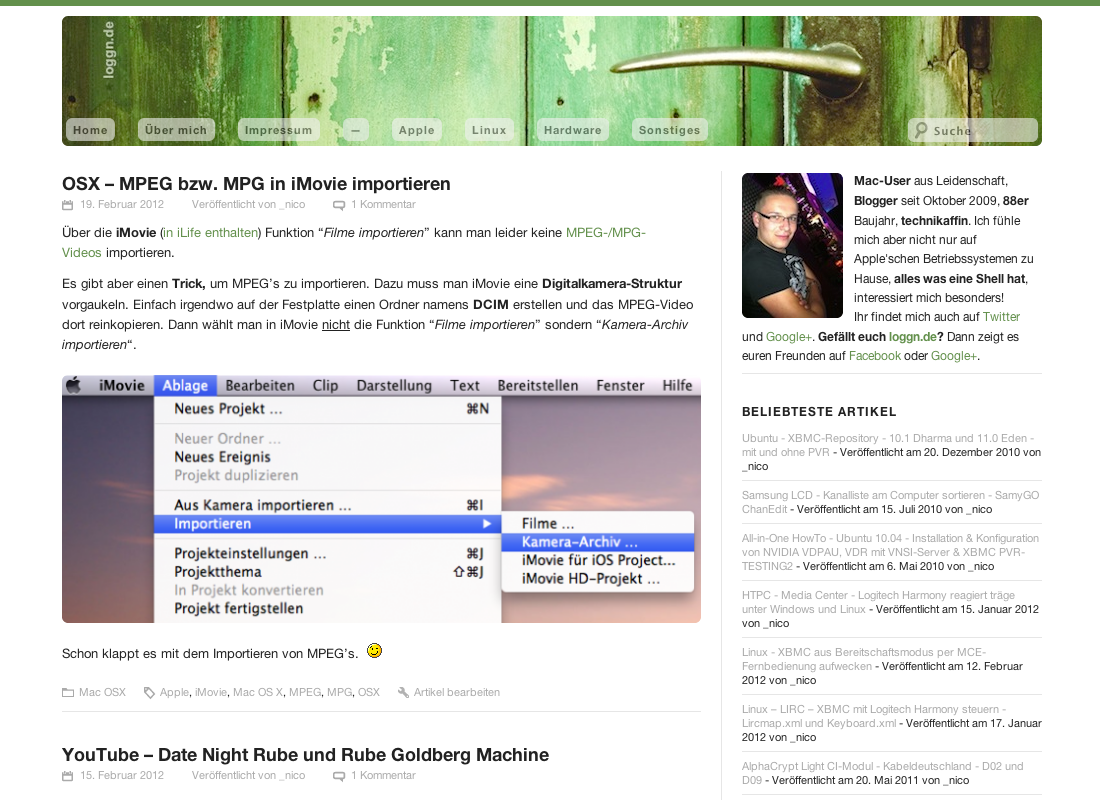
Task: Open the Ubuntu - XBMC-Repository popular article
Action: 887,446
